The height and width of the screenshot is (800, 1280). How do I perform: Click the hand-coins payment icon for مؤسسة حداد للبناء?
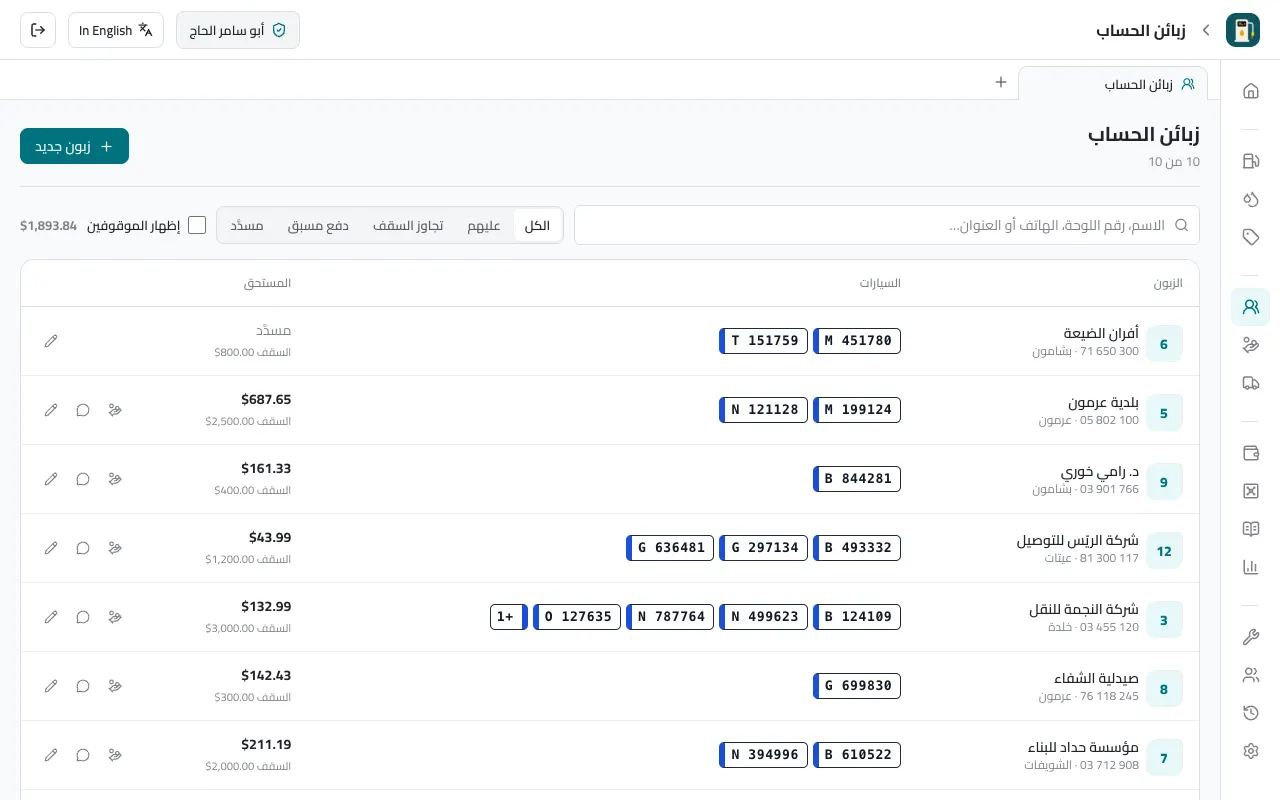[x=115, y=755]
